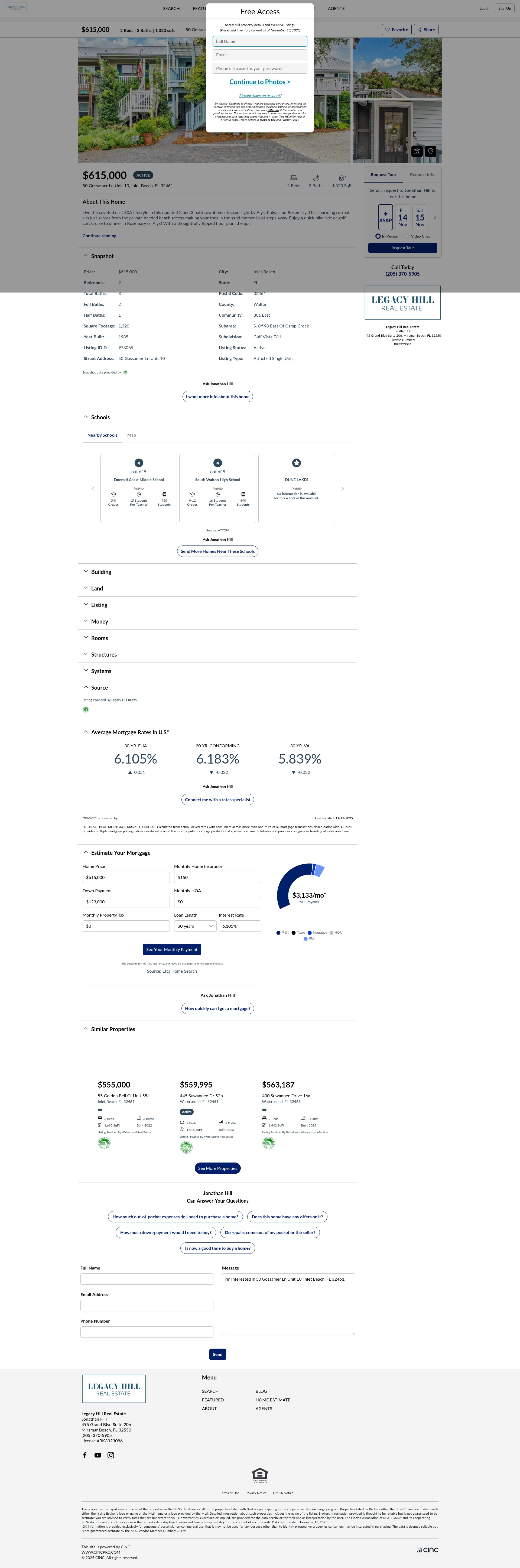Click the Share button
Image resolution: width=520 pixels, height=1568 pixels.
click(426, 29)
